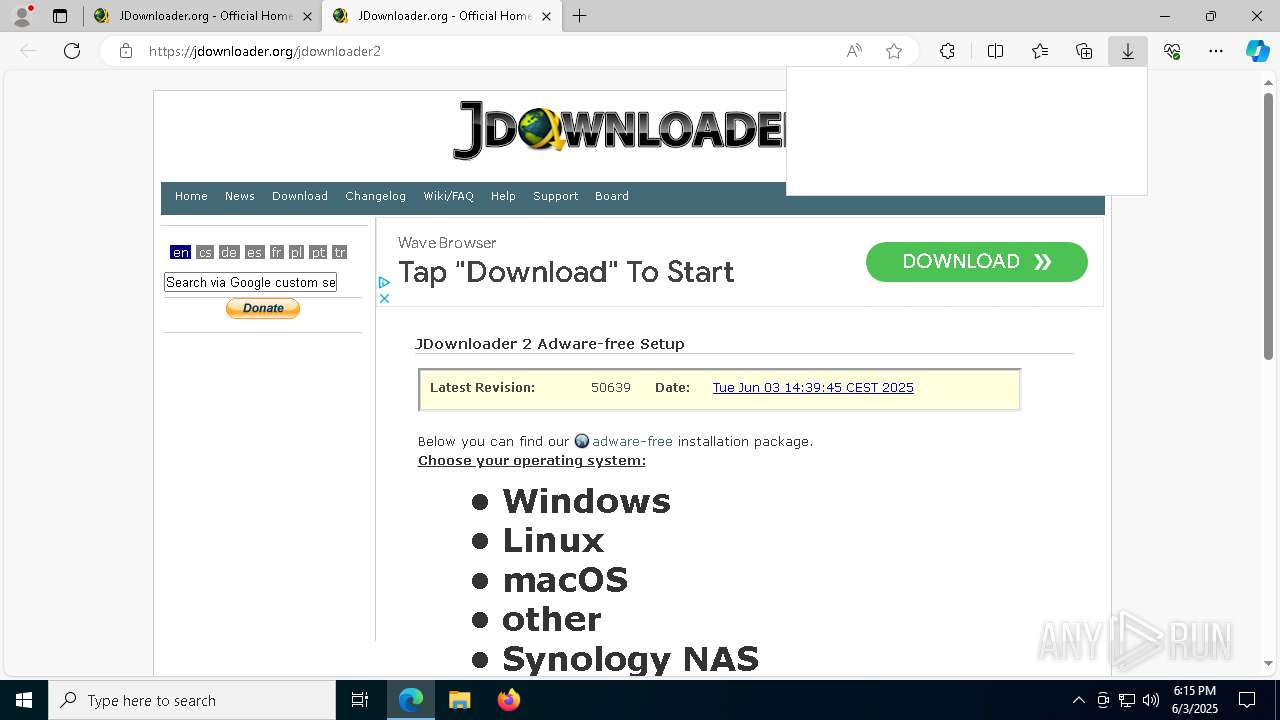Select the en language flag

click(x=180, y=252)
